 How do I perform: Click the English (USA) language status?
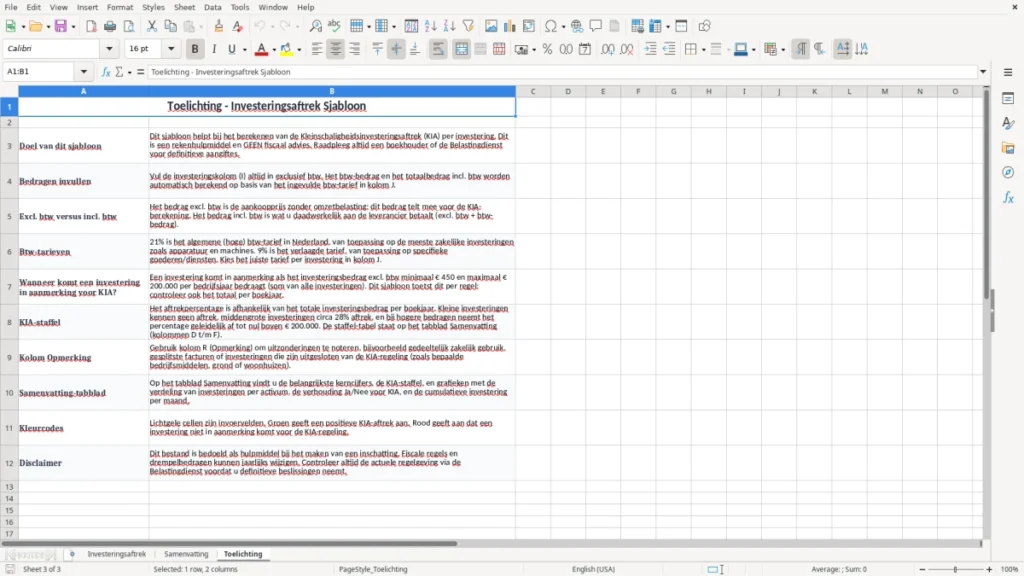593,569
